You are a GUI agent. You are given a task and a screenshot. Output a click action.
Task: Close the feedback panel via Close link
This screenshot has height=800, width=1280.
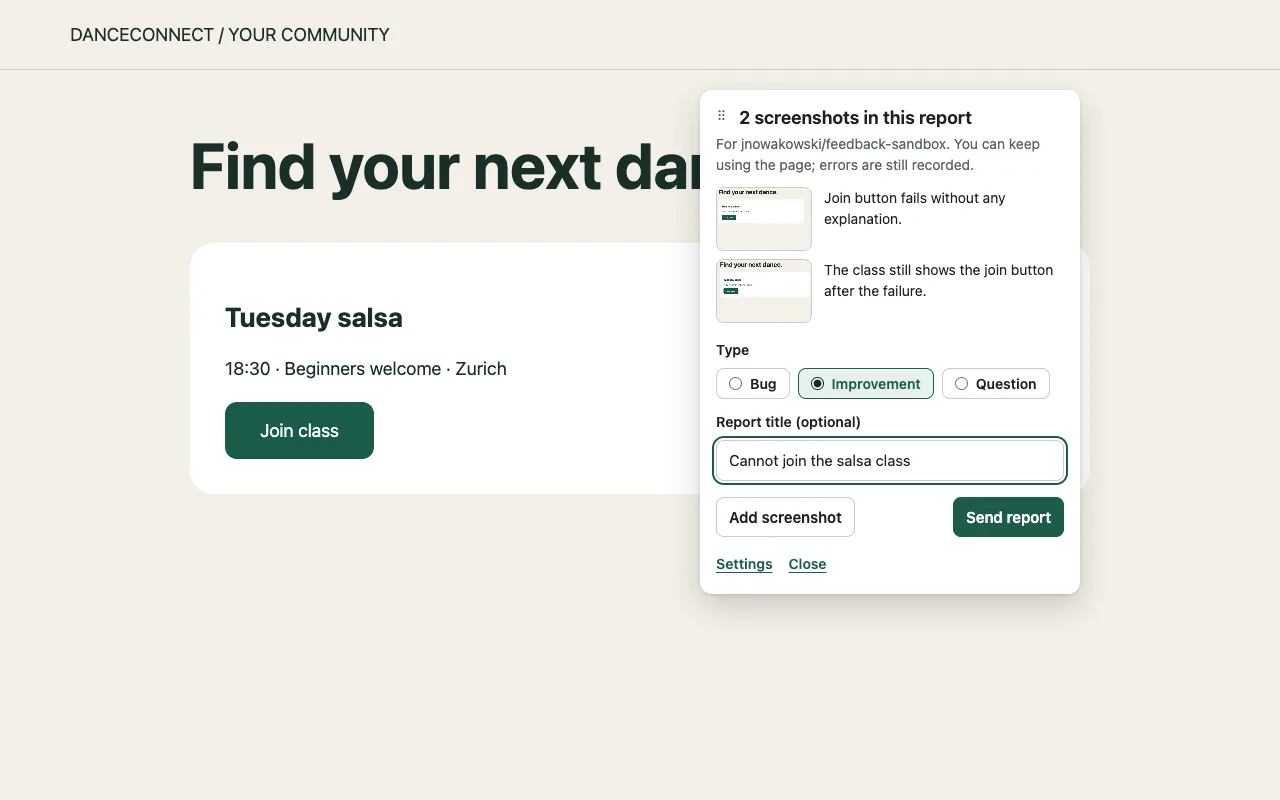(807, 564)
